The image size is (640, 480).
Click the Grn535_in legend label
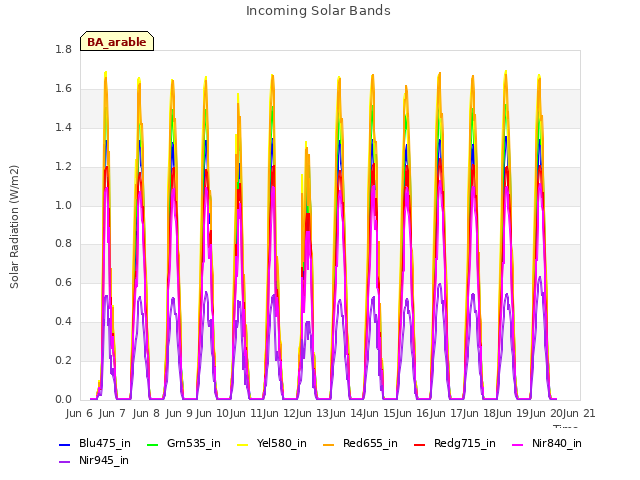[194, 444]
